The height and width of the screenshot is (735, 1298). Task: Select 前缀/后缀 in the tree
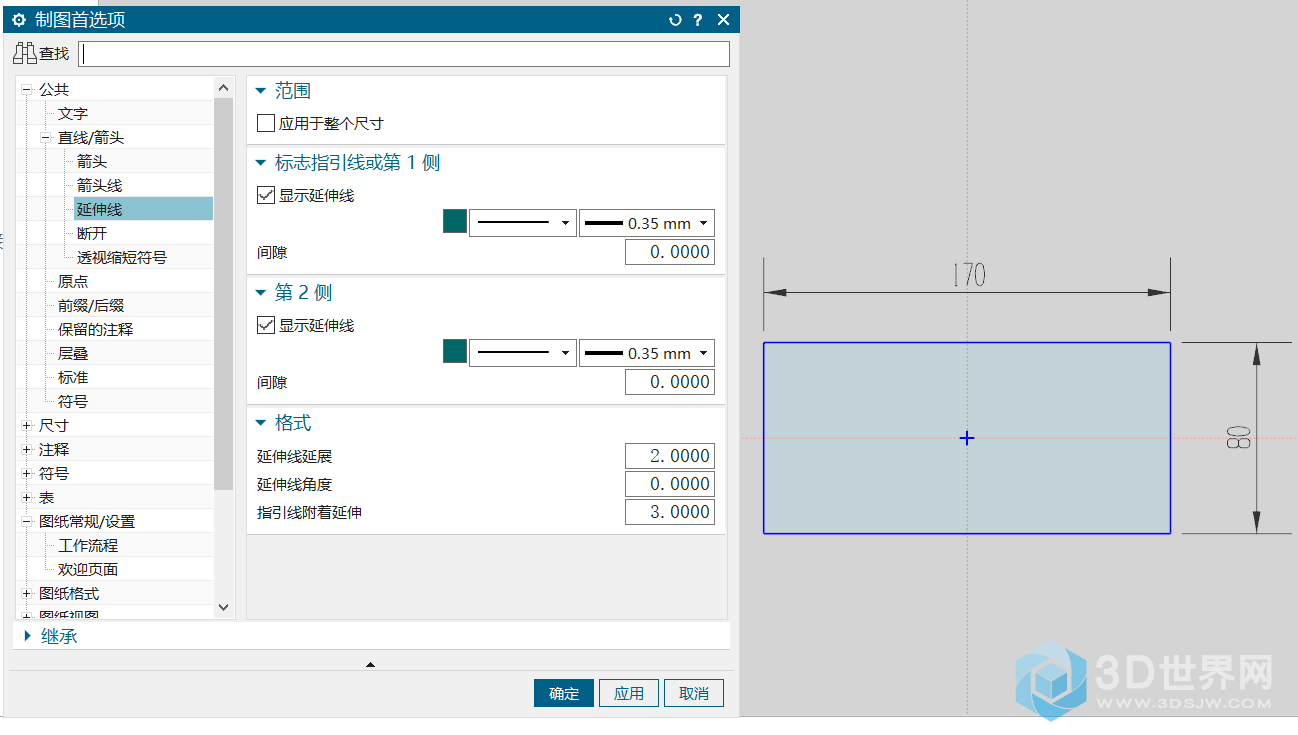91,306
